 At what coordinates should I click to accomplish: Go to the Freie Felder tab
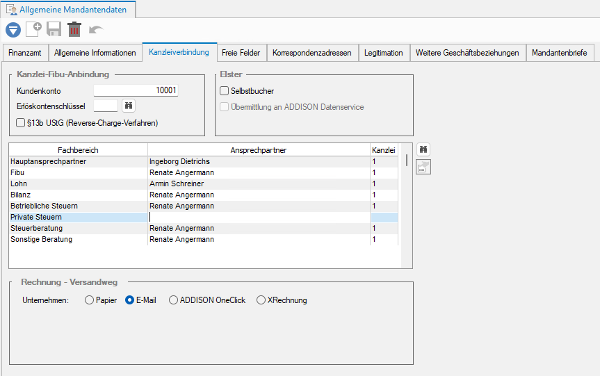click(x=241, y=53)
